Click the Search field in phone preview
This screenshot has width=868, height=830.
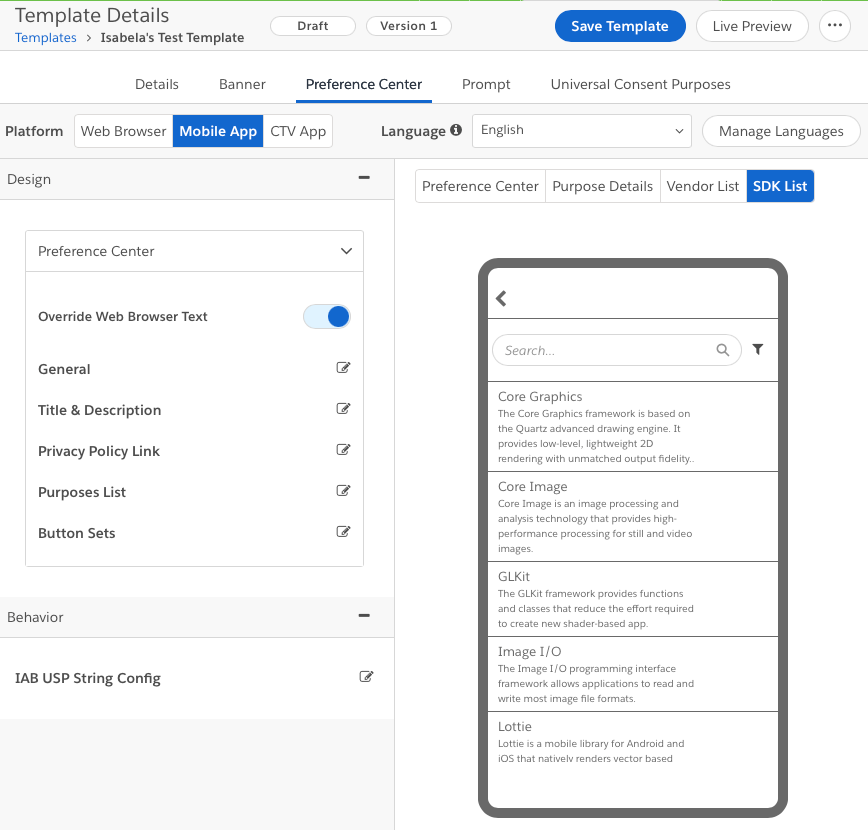[616, 350]
